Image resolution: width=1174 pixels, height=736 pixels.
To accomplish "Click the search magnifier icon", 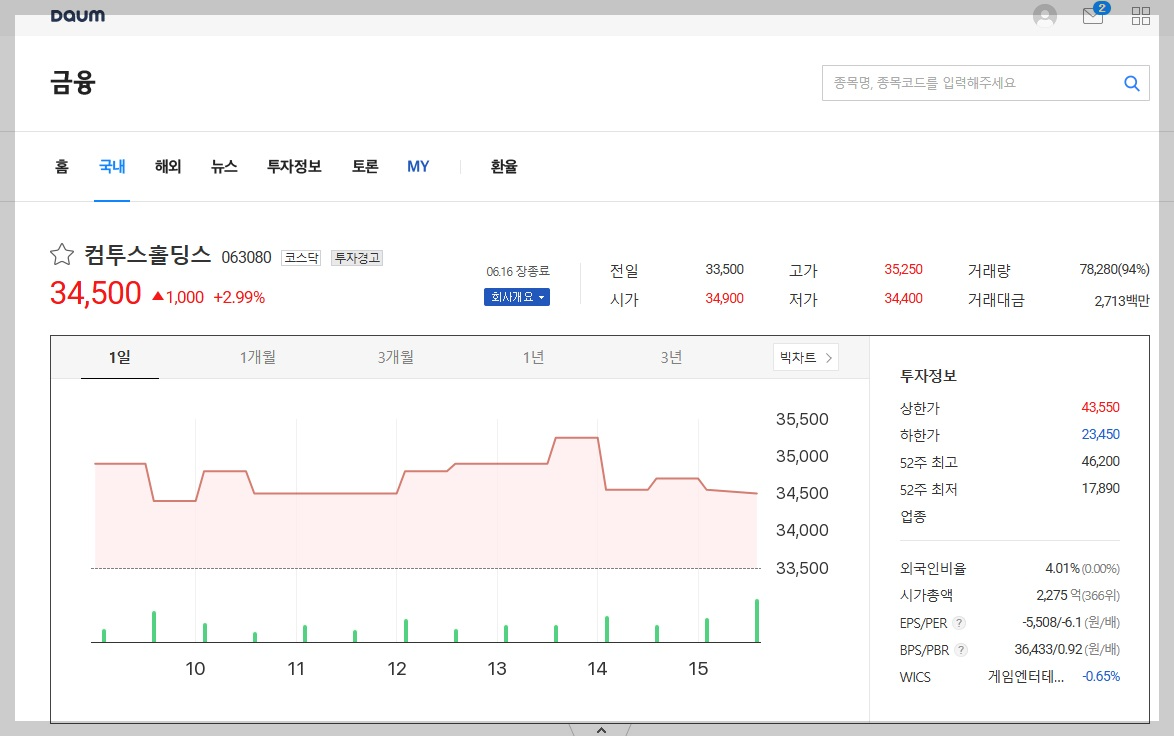I will click(x=1131, y=83).
